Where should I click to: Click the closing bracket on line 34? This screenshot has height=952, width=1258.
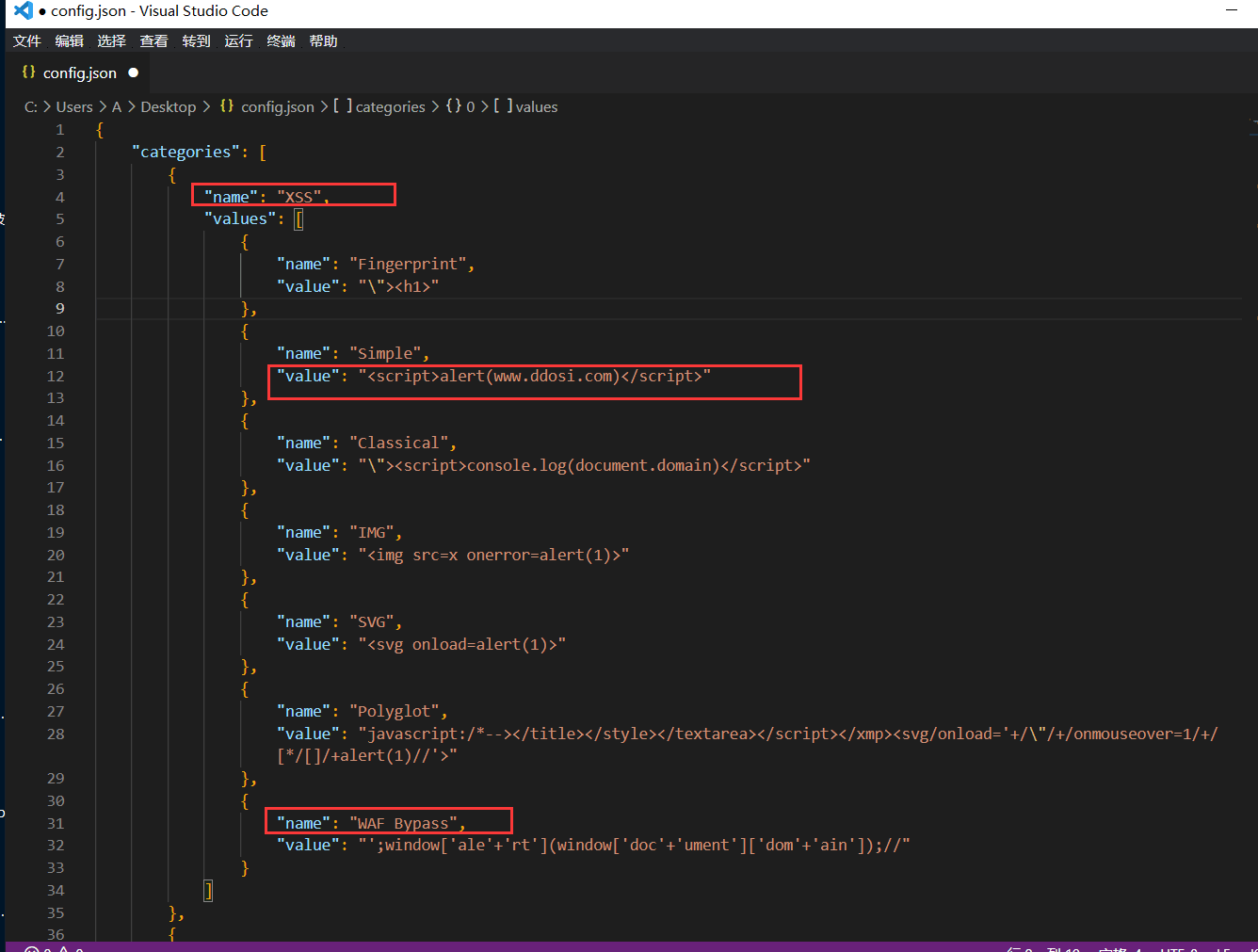[208, 890]
